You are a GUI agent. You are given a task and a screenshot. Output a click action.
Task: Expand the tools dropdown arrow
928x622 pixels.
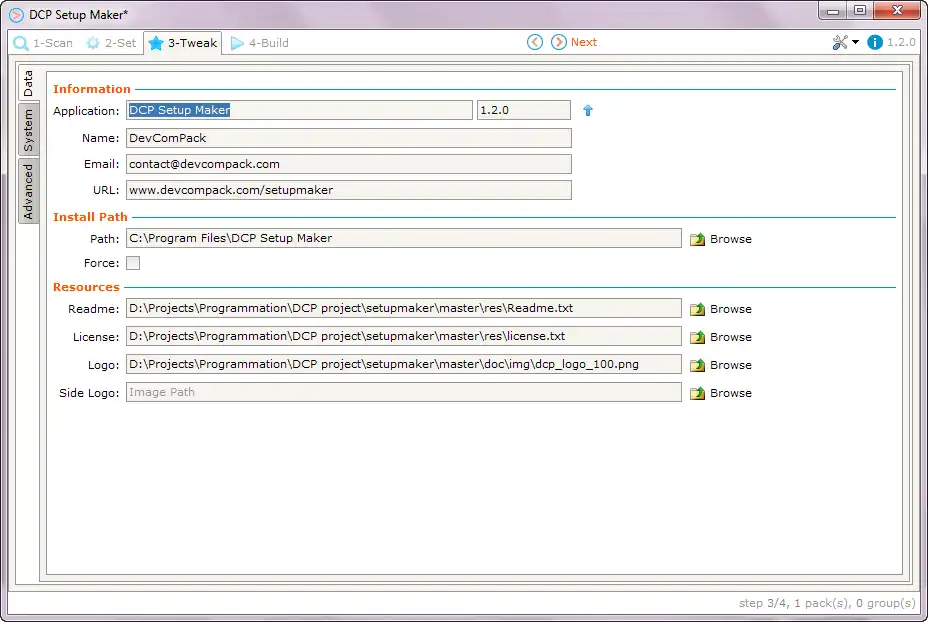click(855, 42)
